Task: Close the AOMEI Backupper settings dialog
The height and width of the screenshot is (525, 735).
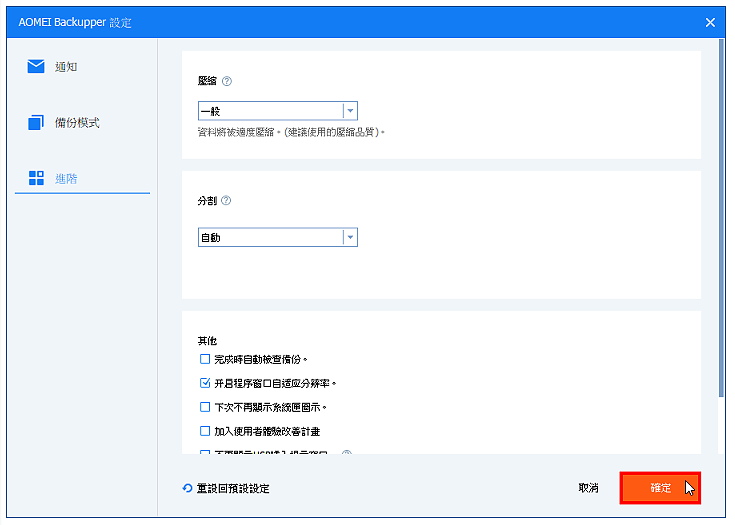Action: click(710, 22)
